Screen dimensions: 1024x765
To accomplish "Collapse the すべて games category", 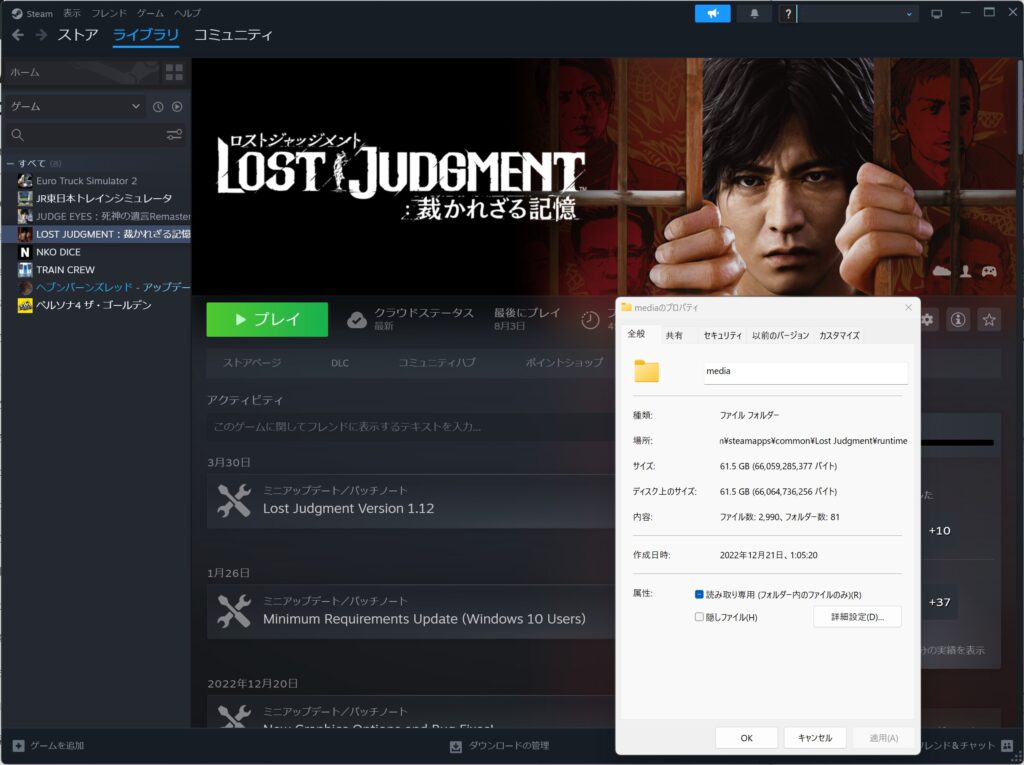I will (x=10, y=163).
